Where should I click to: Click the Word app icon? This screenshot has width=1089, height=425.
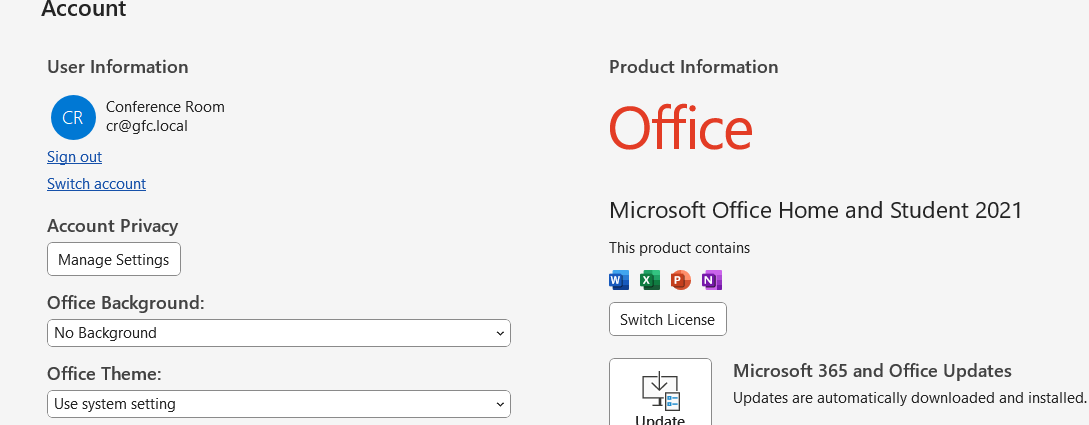tap(619, 280)
